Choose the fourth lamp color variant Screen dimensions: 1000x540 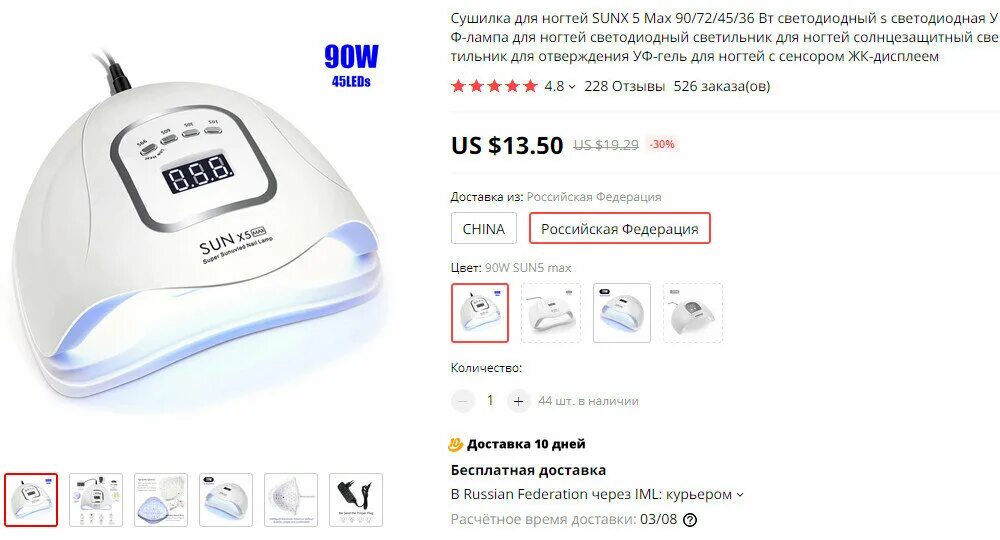pos(693,313)
